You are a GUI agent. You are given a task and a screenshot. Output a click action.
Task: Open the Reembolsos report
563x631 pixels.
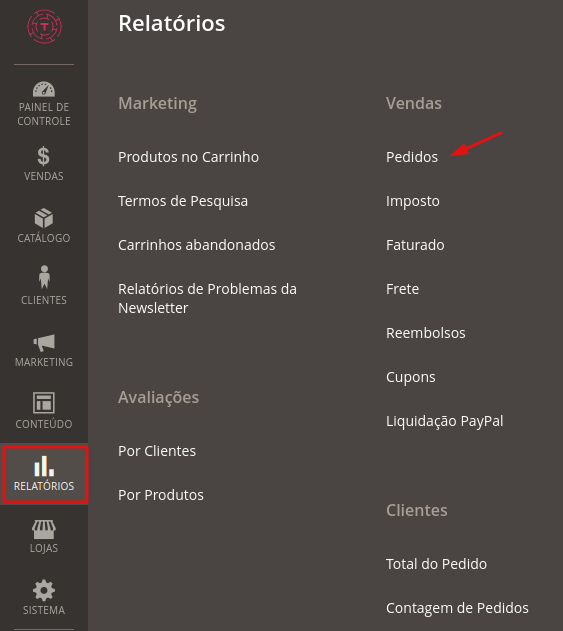click(x=425, y=333)
